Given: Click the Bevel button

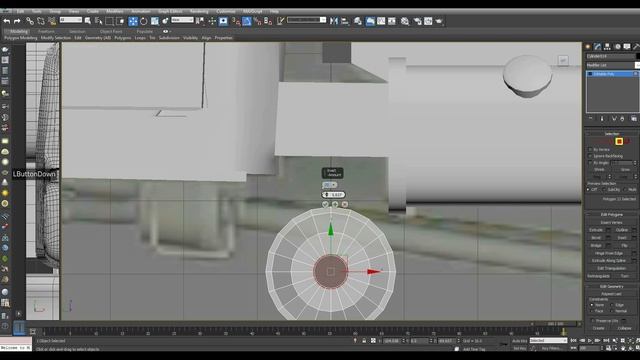Looking at the screenshot, I should [x=596, y=238].
